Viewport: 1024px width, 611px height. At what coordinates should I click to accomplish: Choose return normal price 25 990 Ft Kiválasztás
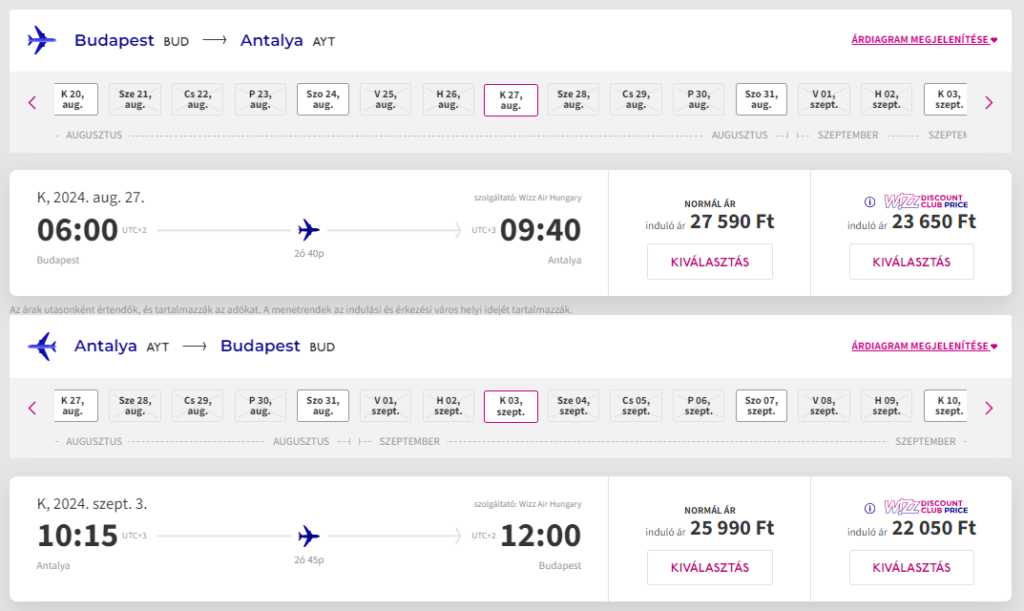click(710, 567)
